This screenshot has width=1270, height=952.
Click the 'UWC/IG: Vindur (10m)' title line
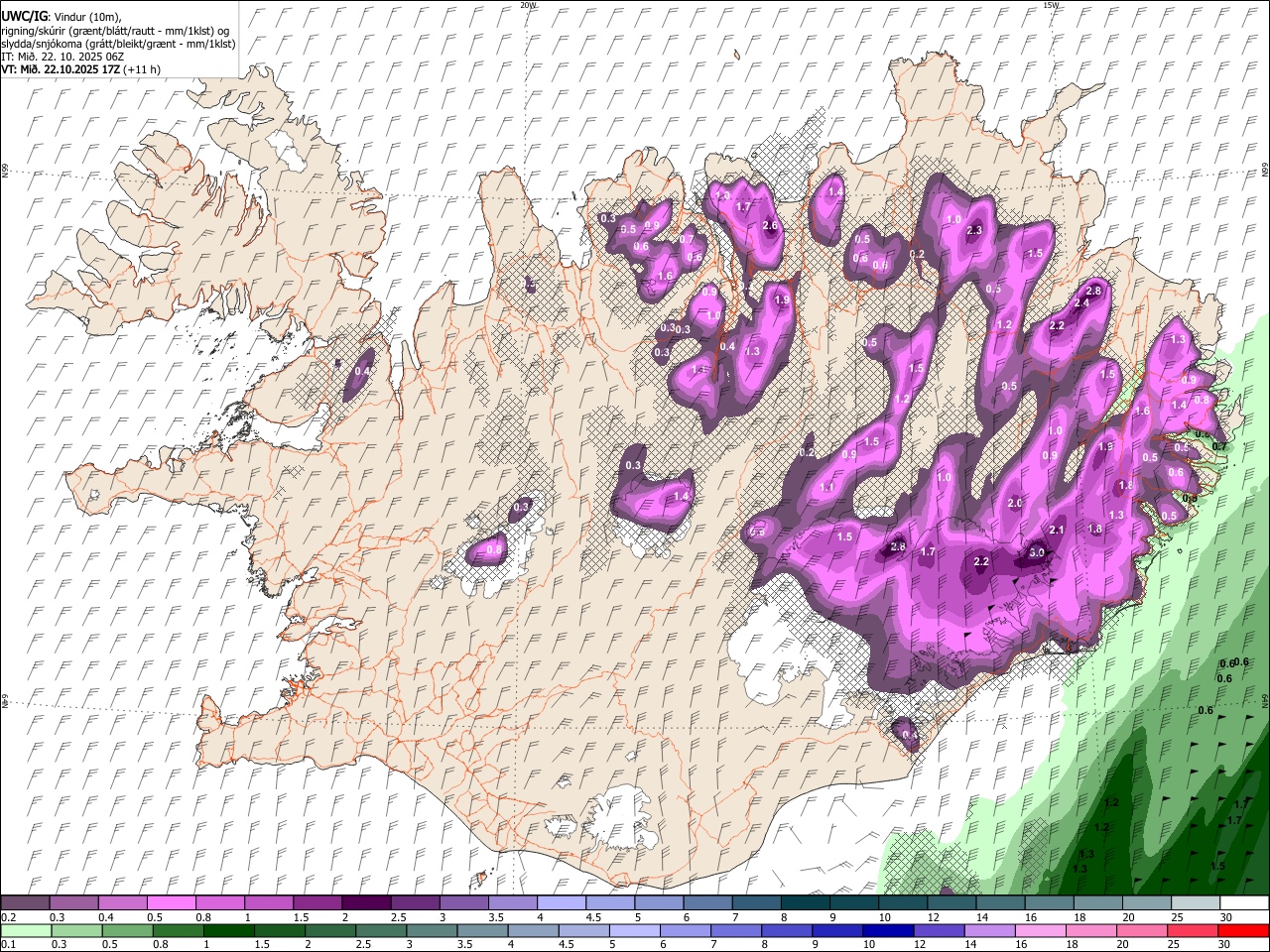tap(62, 16)
